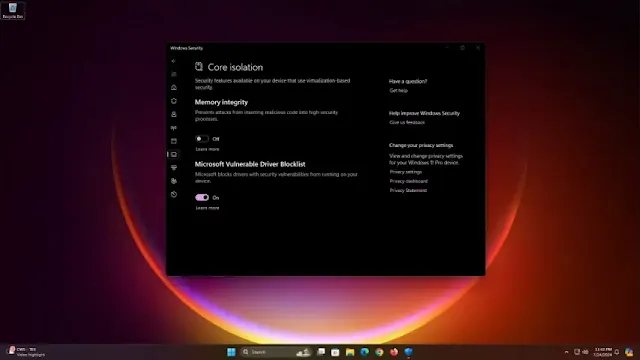Open the Privacy Statement link
The image size is (640, 360).
[408, 191]
